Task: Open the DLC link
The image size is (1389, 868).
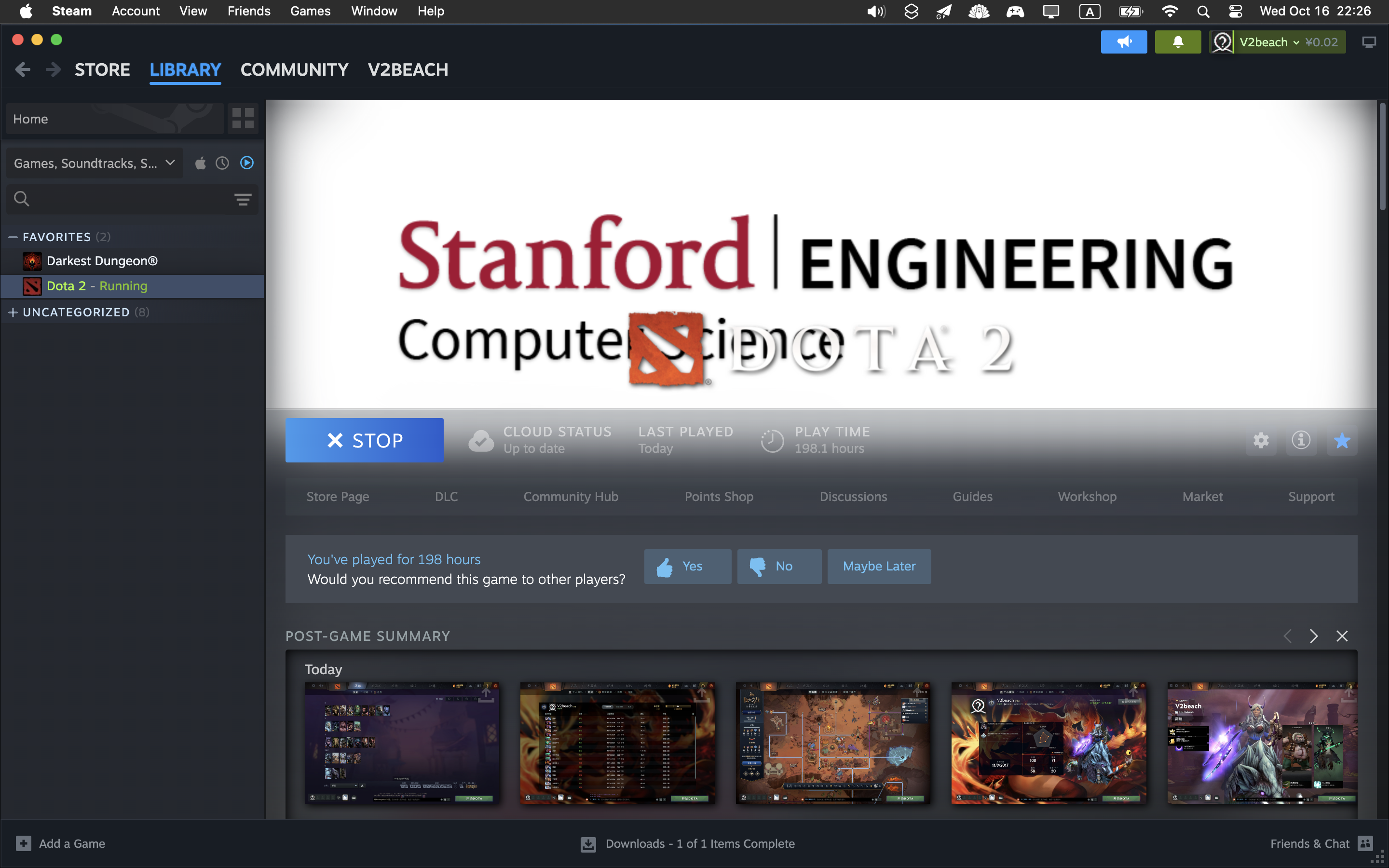Action: coord(447,497)
